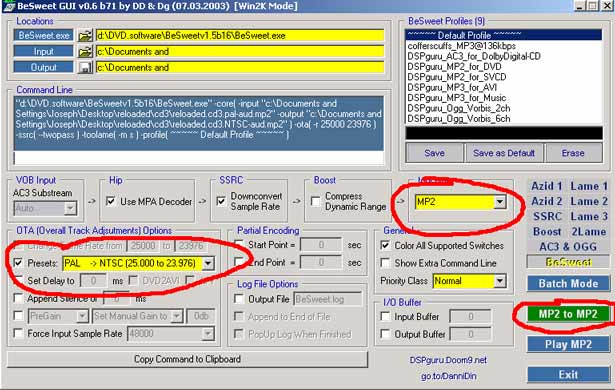Toggle Use MPA Decoder checkbox
Viewport: 615px width, 390px height.
(111, 201)
